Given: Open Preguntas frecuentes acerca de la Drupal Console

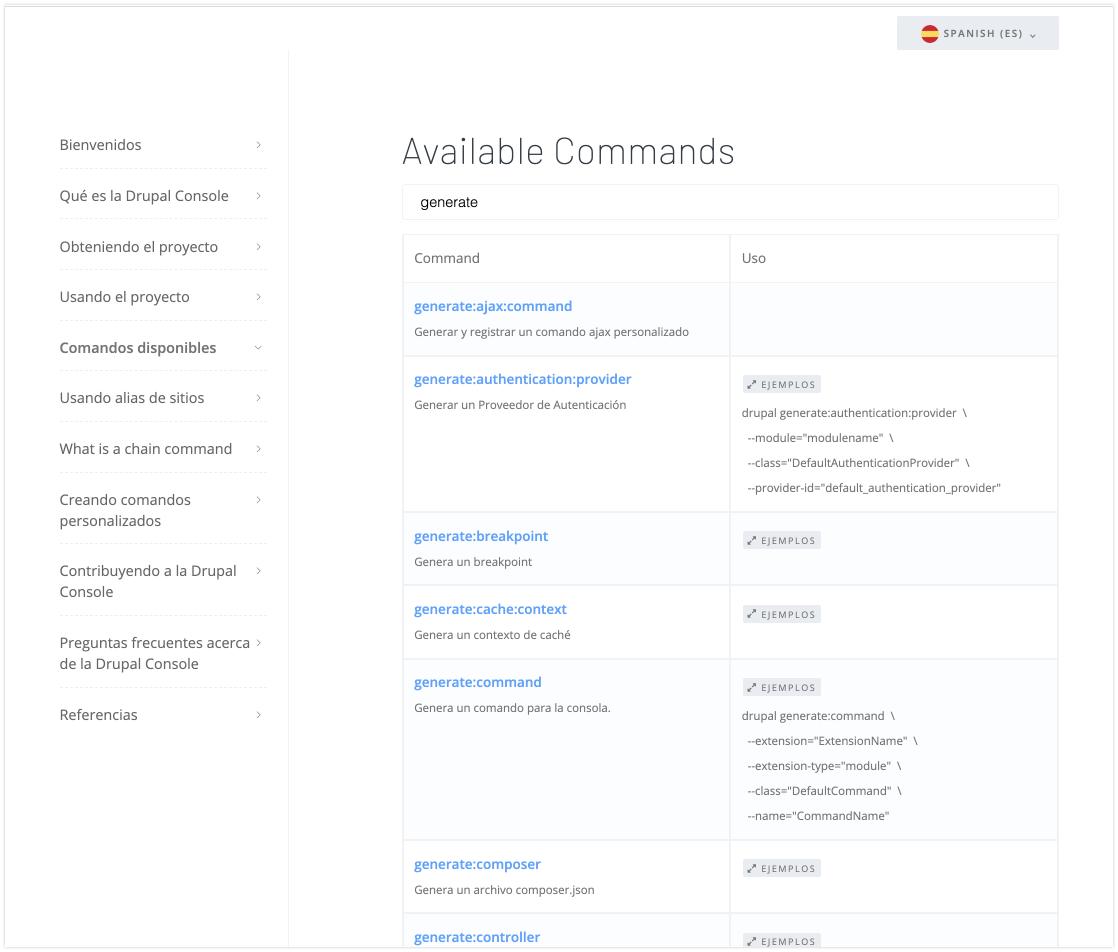Looking at the screenshot, I should (155, 653).
